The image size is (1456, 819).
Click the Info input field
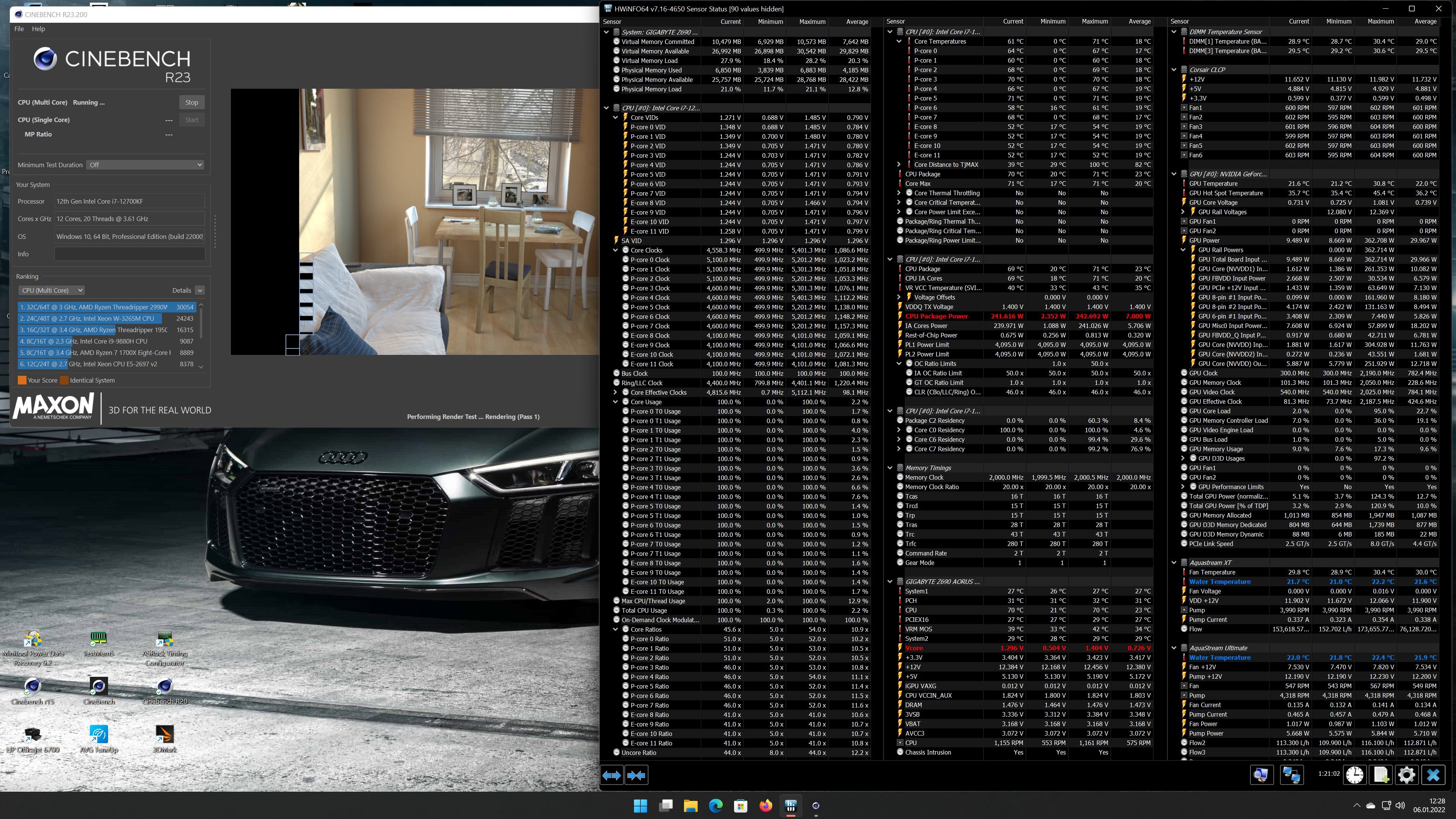pyautogui.click(x=129, y=254)
